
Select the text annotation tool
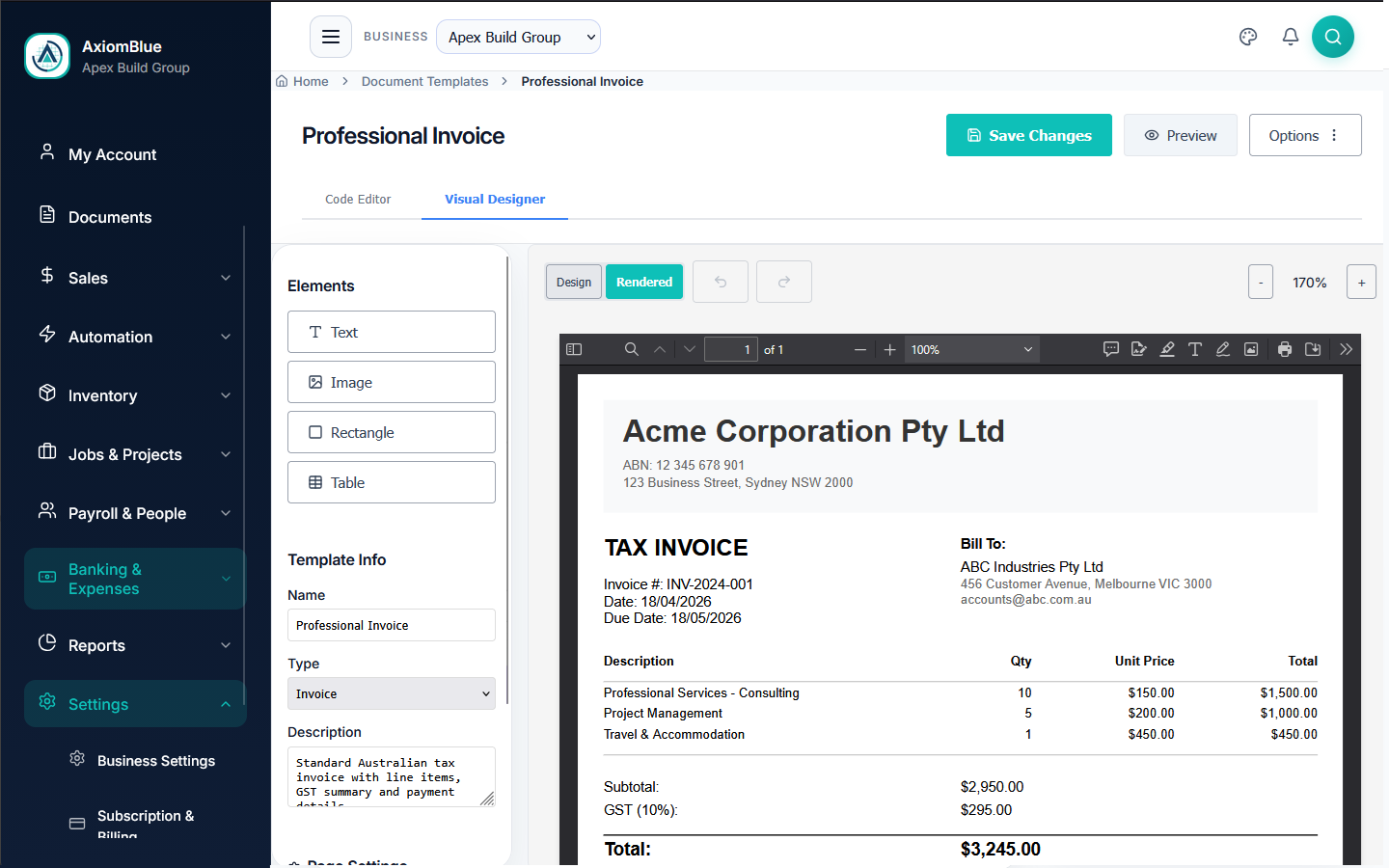click(1194, 349)
